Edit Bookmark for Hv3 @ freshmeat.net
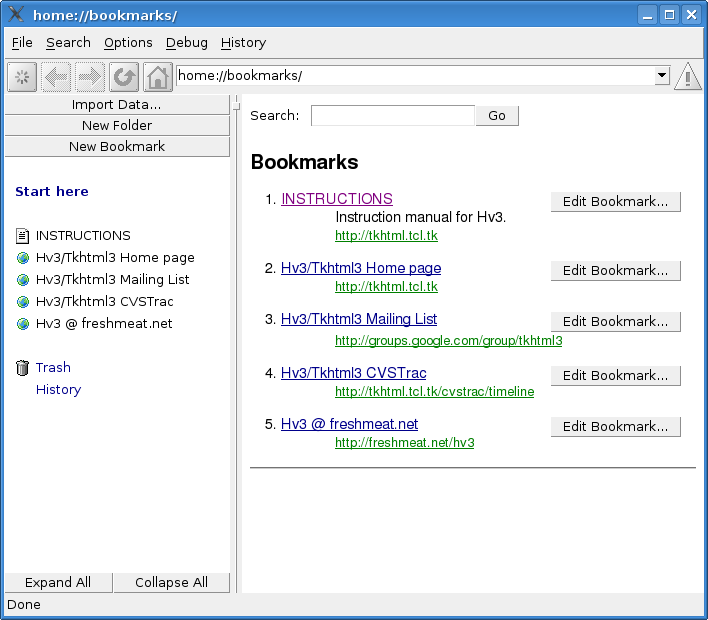 pos(615,426)
